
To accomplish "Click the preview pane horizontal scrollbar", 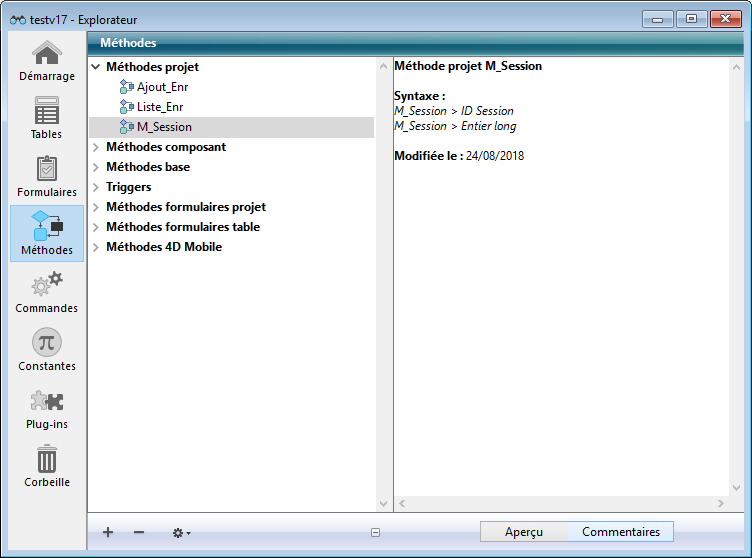I will click(x=560, y=503).
